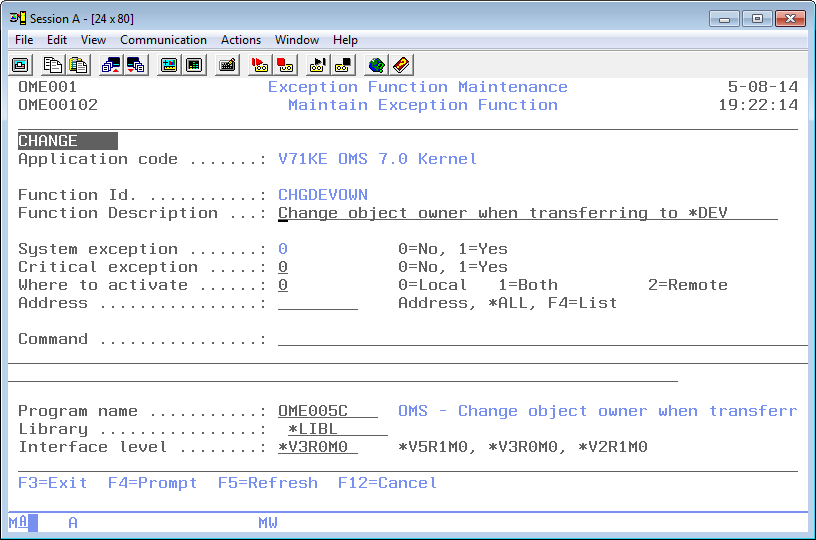
Task: Click the Paste clipboard toolbar icon
Action: coord(77,65)
